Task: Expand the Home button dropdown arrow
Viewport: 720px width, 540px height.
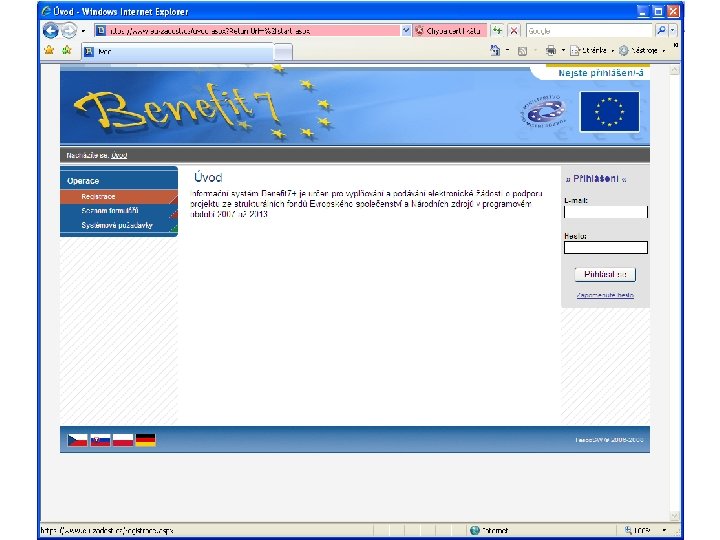Action: (x=507, y=50)
